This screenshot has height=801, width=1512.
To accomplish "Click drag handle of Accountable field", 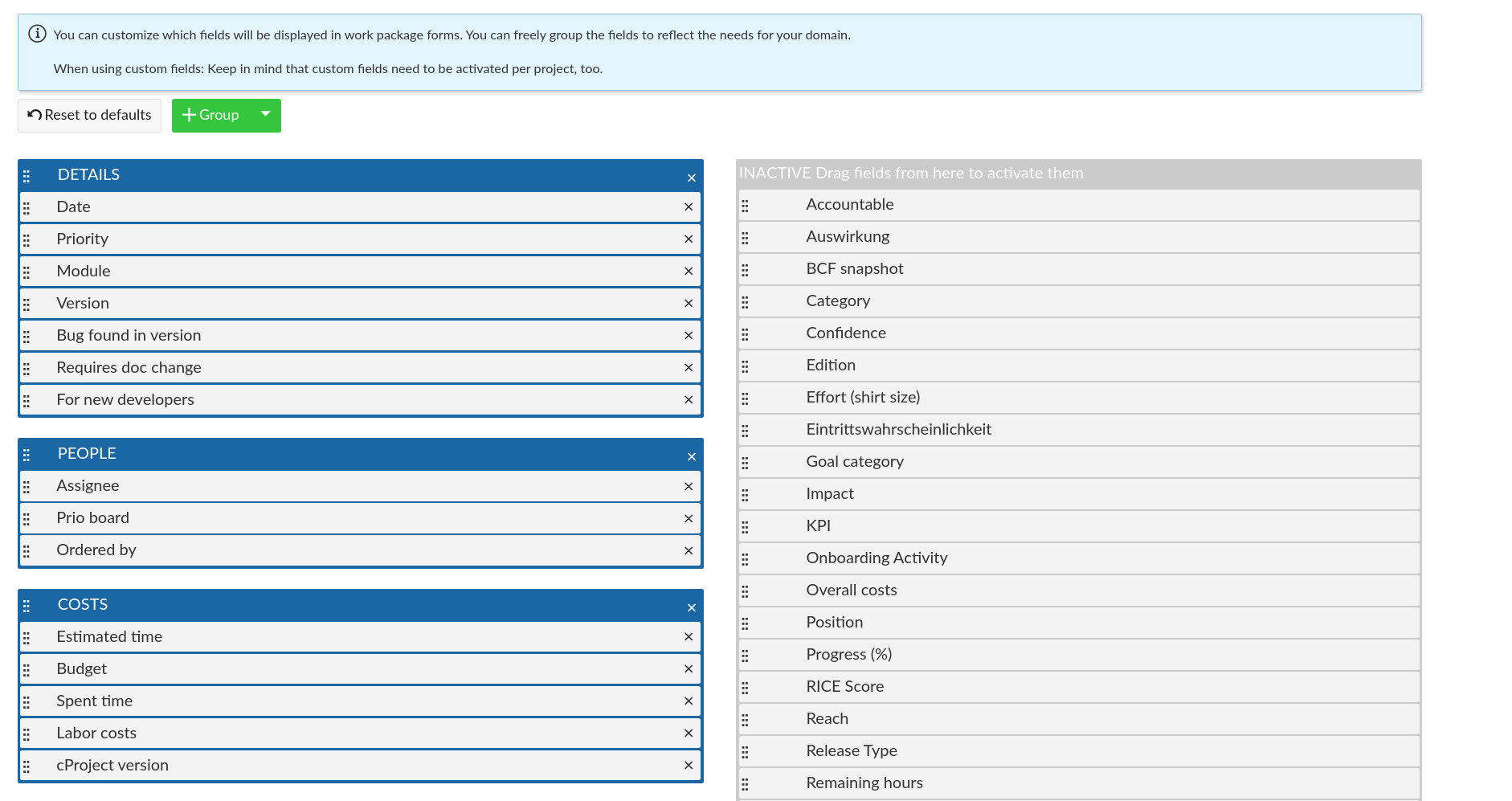I will [x=745, y=206].
